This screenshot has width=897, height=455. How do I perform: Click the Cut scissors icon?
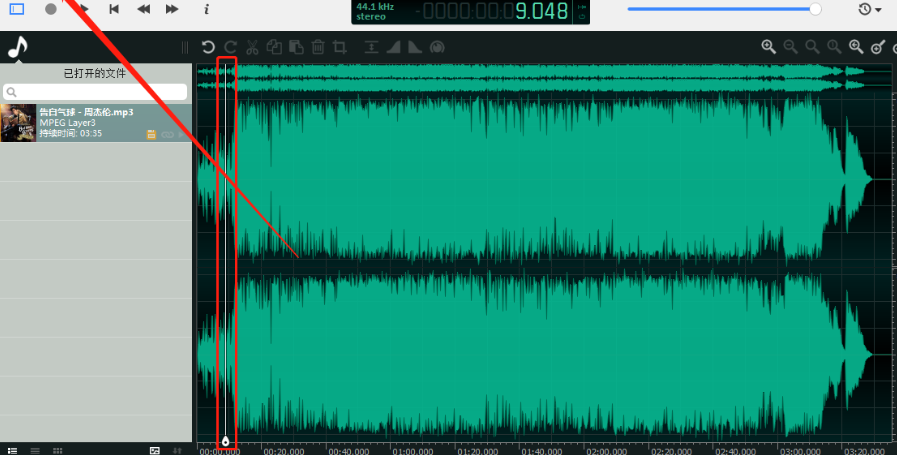(x=252, y=47)
